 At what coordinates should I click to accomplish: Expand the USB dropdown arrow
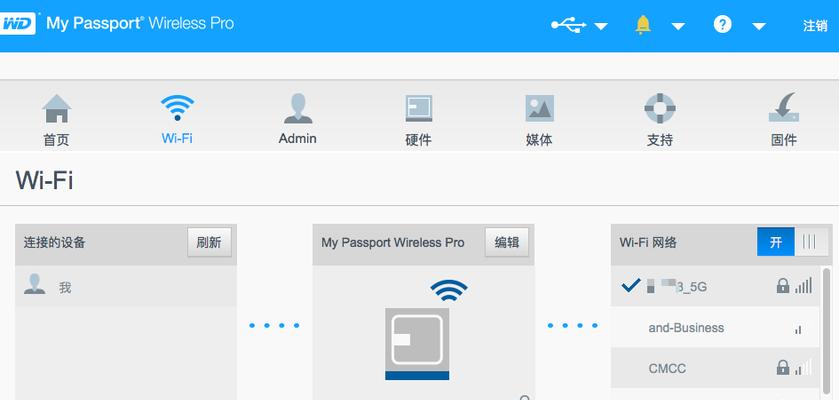coord(601,26)
